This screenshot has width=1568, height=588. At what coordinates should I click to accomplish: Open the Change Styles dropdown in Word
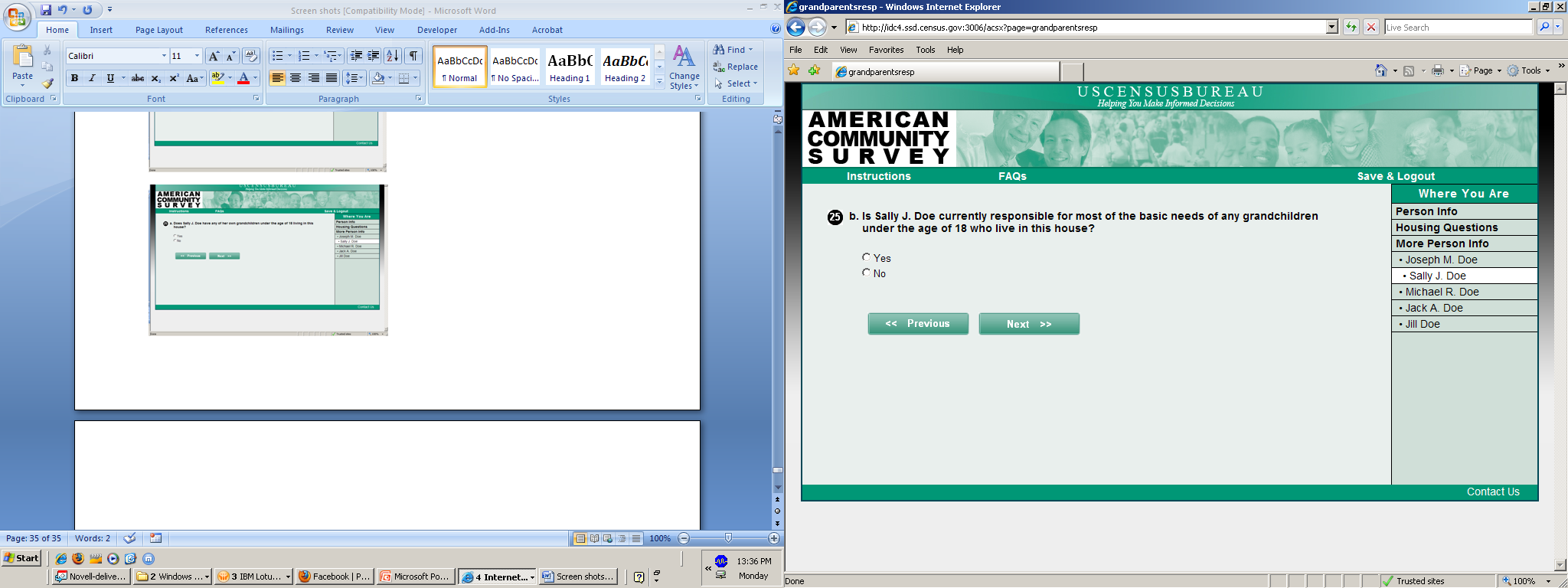(684, 67)
